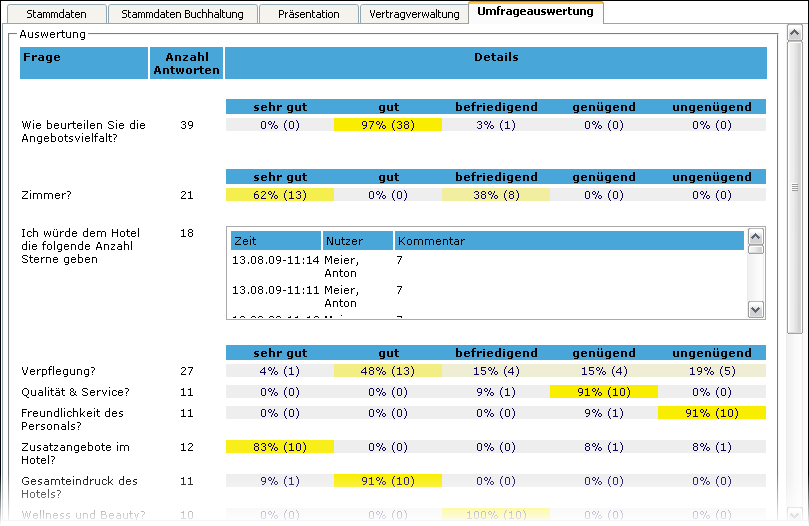This screenshot has height=526, width=809.
Task: Click the 83% (10) Zusatzangebote result
Action: 280,447
